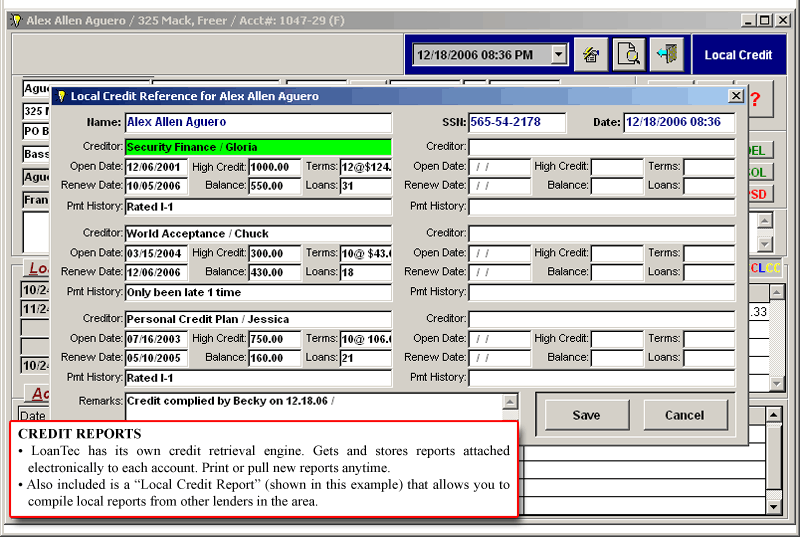Click Remarks scrollbar up arrow
Viewport: 800px width, 537px height.
(510, 402)
